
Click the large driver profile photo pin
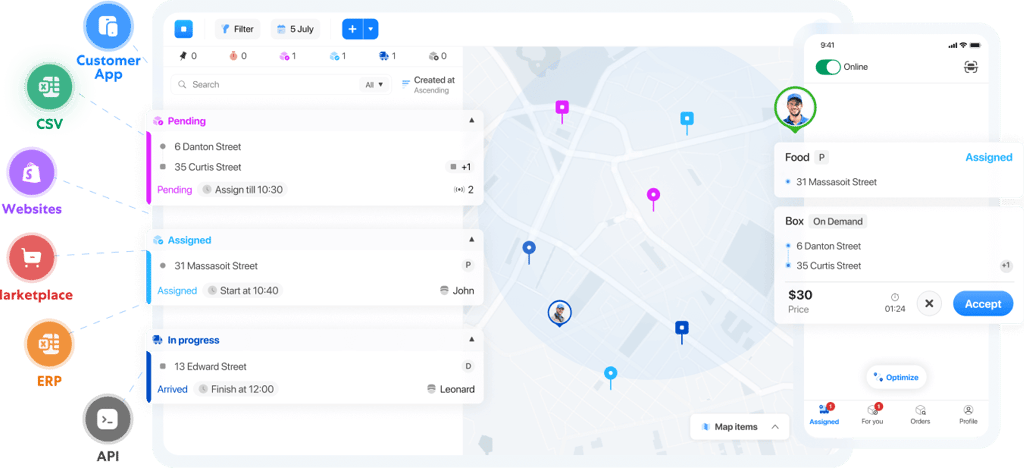(795, 109)
